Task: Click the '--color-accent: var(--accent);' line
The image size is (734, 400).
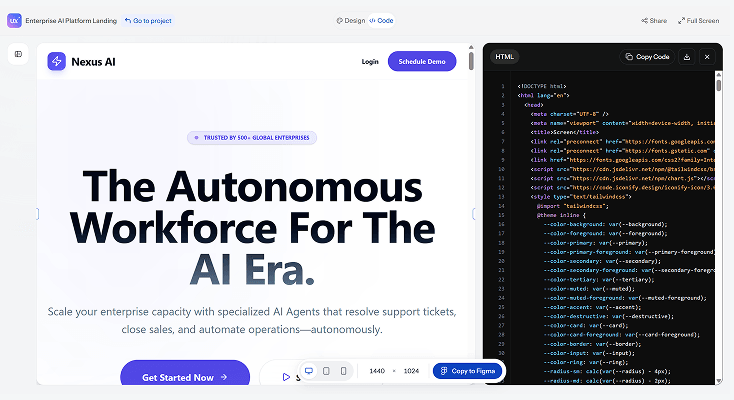Action: pyautogui.click(x=592, y=307)
